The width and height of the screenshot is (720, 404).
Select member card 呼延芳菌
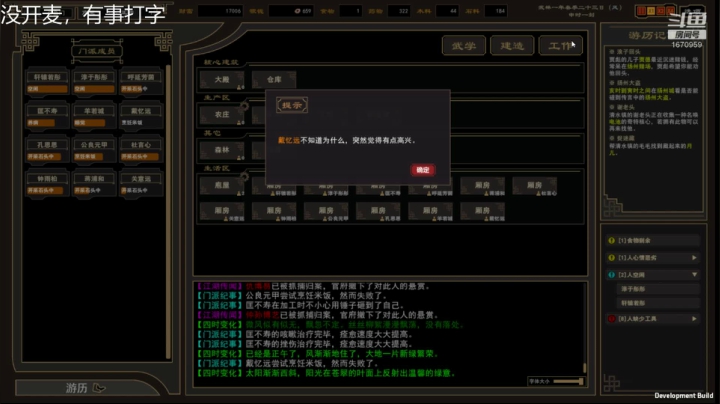point(141,82)
